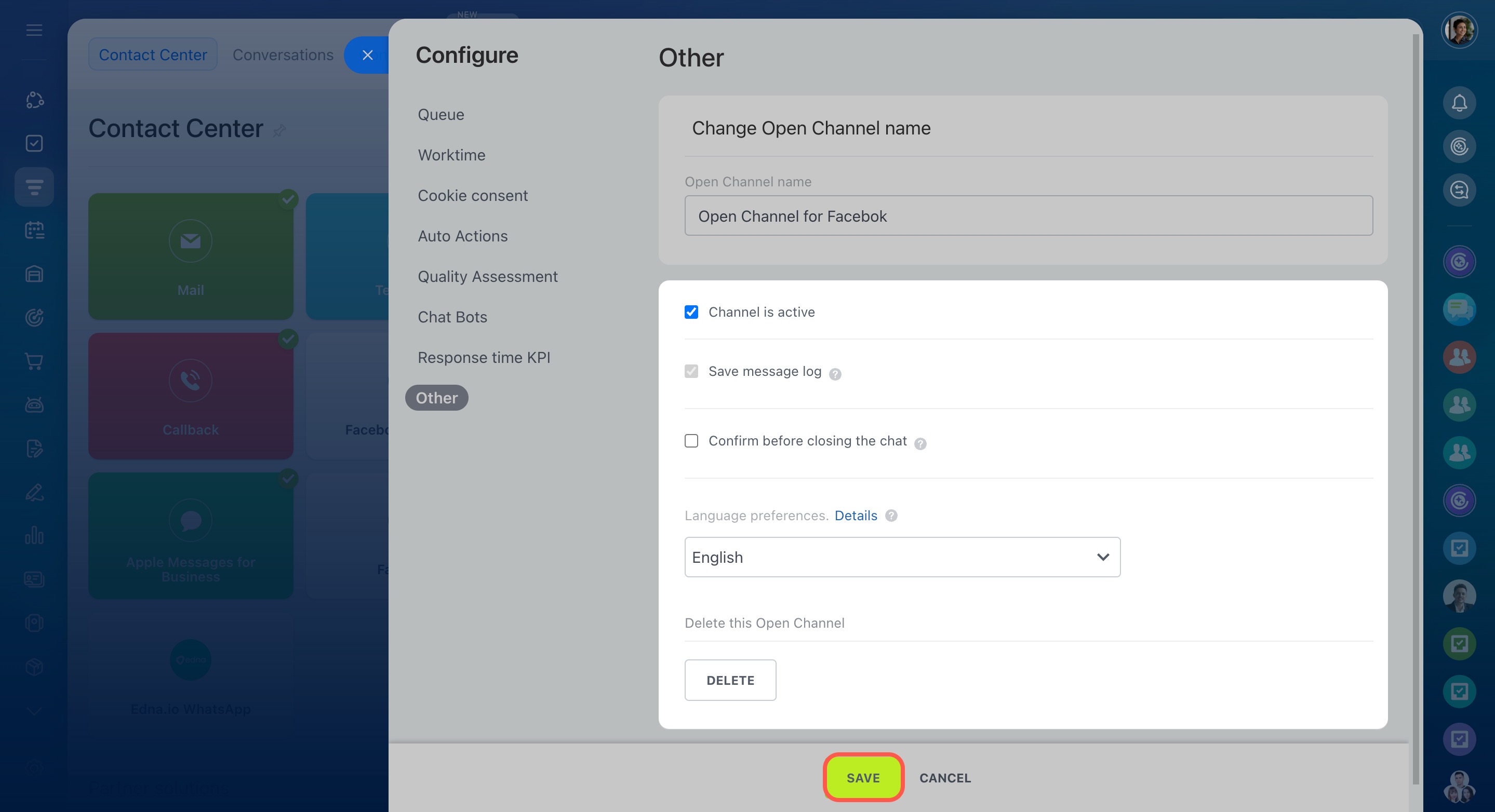Viewport: 1495px width, 812px height.
Task: Expand left sidebar with bottom chevron
Action: point(34,711)
